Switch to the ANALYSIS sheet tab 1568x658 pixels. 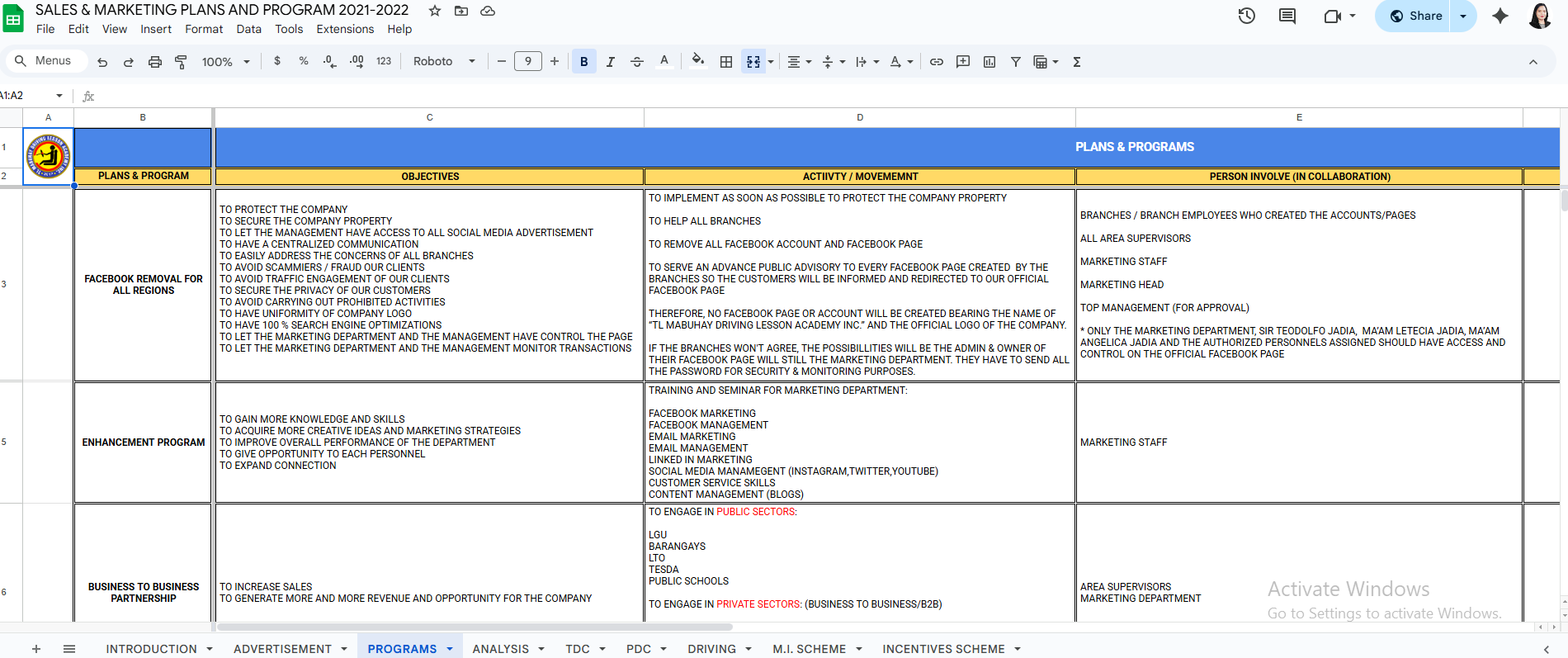pos(500,649)
